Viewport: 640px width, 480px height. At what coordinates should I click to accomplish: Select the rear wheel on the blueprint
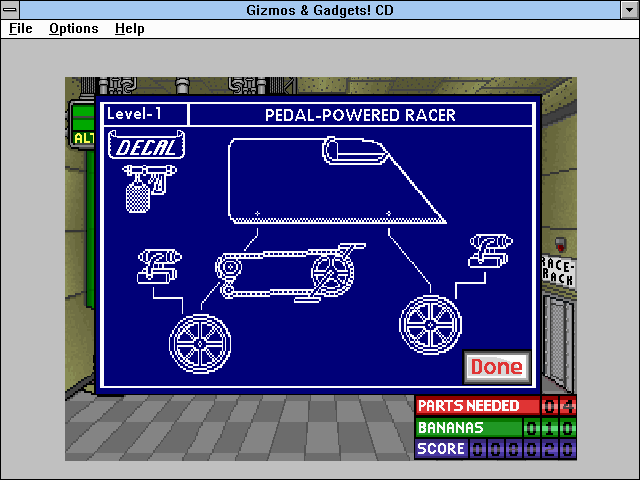point(200,344)
